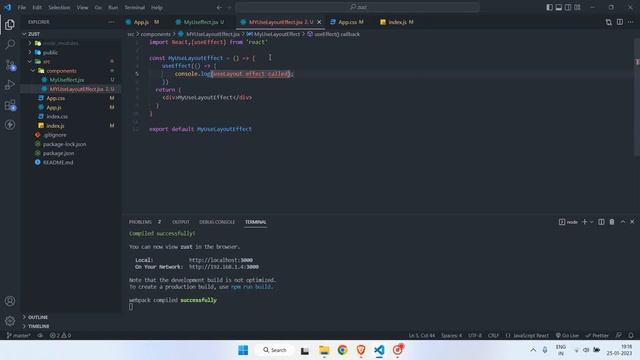The height and width of the screenshot is (360, 640).
Task: Switch to the DEBUG CONSOLE panel tab
Action: (x=217, y=222)
